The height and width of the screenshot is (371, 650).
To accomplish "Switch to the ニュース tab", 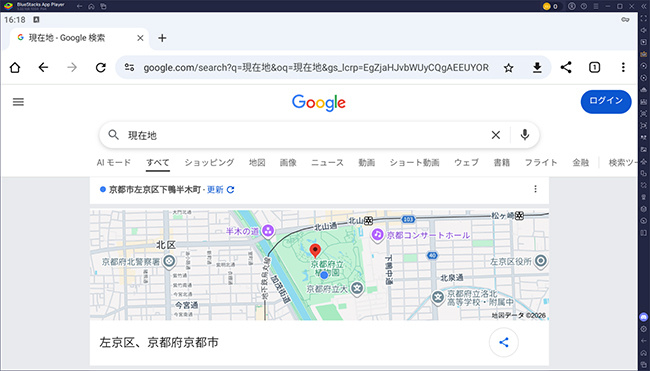I will [327, 162].
